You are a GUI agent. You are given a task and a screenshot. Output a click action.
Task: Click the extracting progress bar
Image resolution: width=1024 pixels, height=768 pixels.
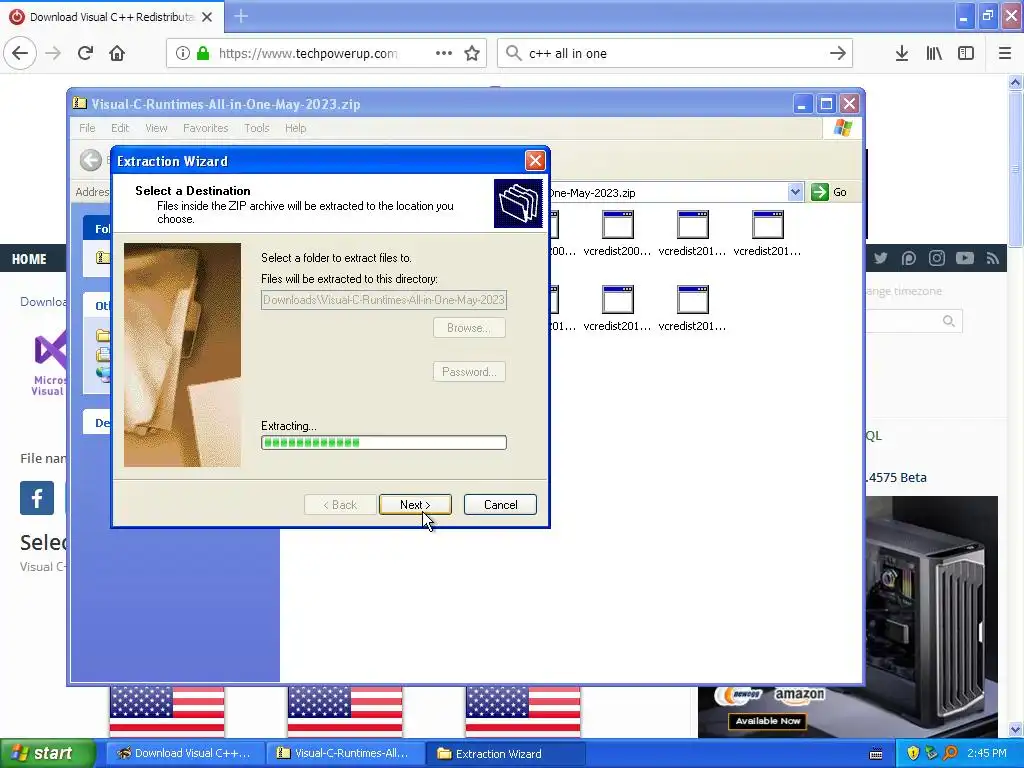click(384, 443)
